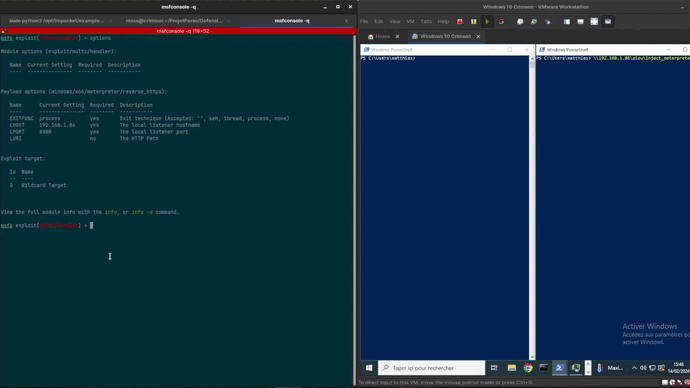
Task: Open the snapshot manager toolbar icon
Action: coord(548,22)
